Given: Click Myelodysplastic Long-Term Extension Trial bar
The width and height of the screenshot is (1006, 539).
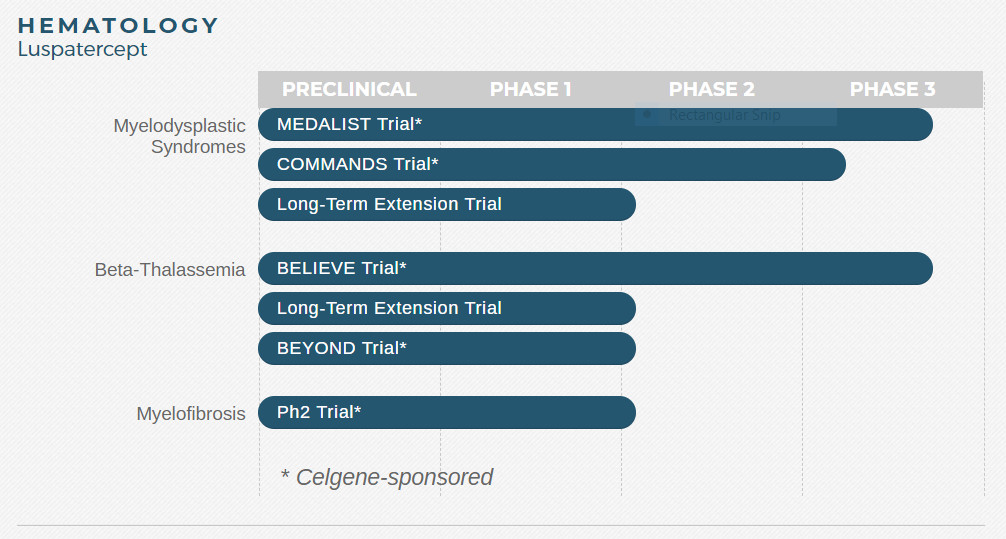Looking at the screenshot, I should coord(446,204).
